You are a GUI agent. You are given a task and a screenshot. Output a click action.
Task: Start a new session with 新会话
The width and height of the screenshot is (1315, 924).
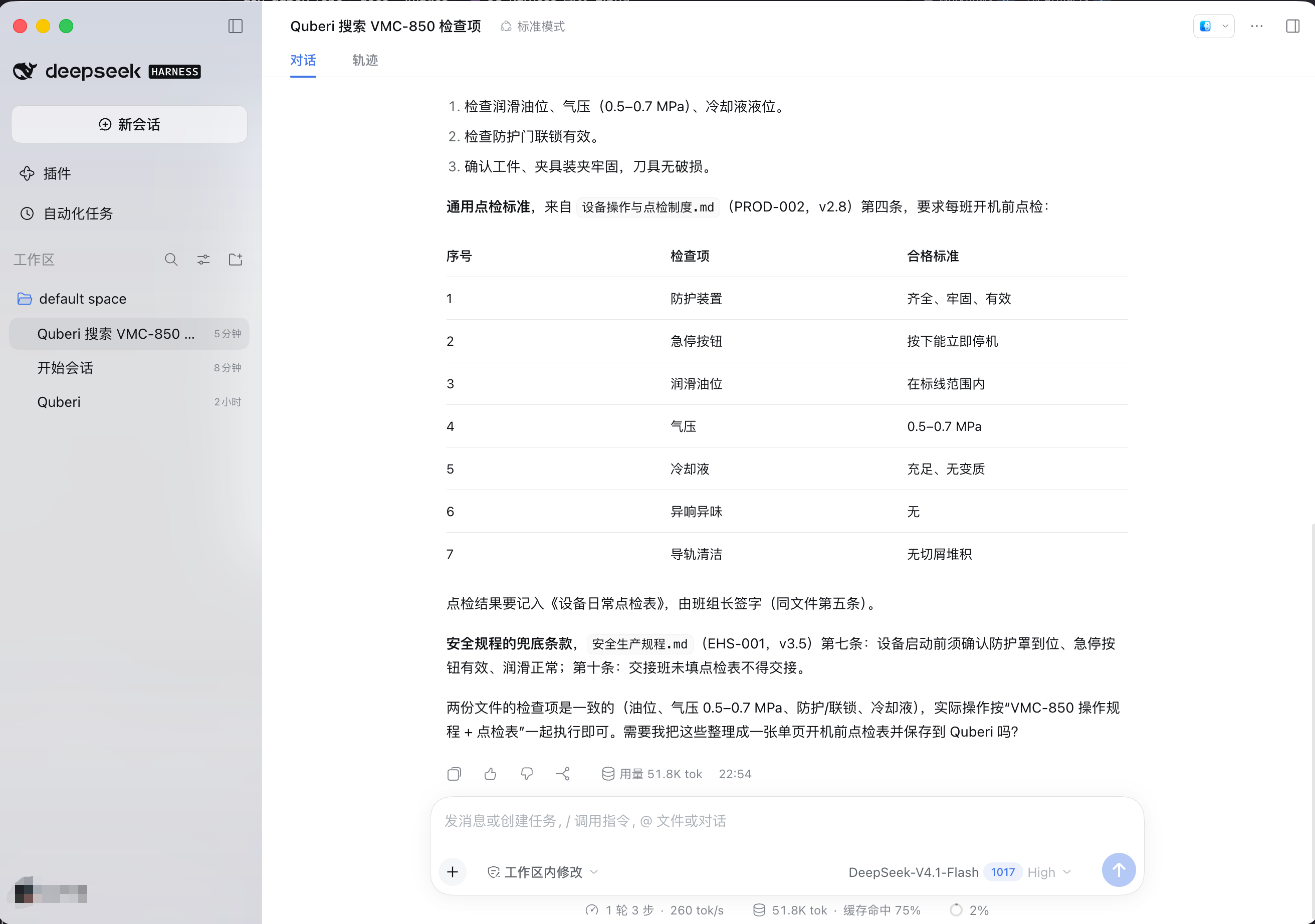pyautogui.click(x=129, y=124)
